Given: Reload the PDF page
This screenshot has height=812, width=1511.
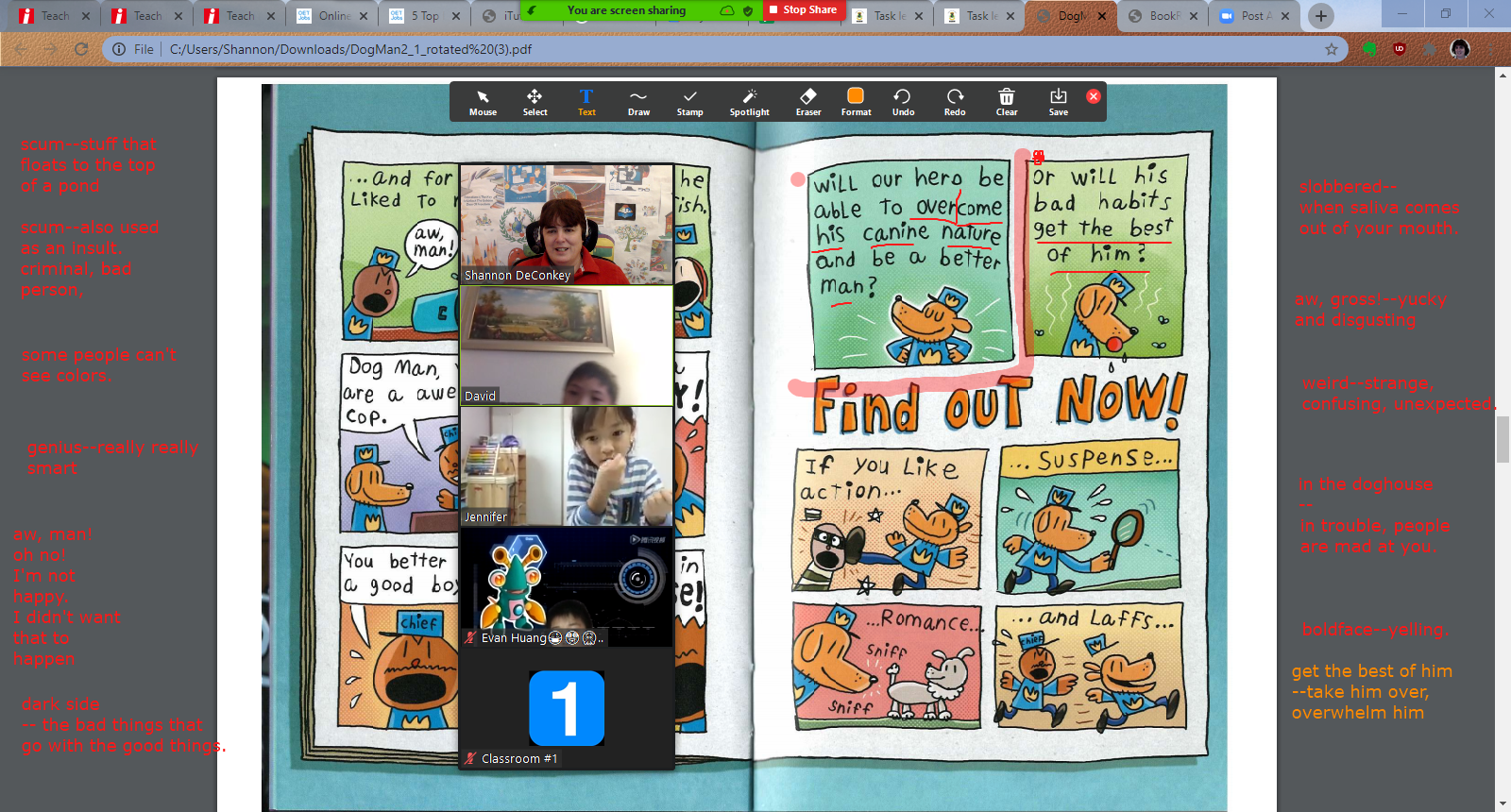Looking at the screenshot, I should coord(81,49).
